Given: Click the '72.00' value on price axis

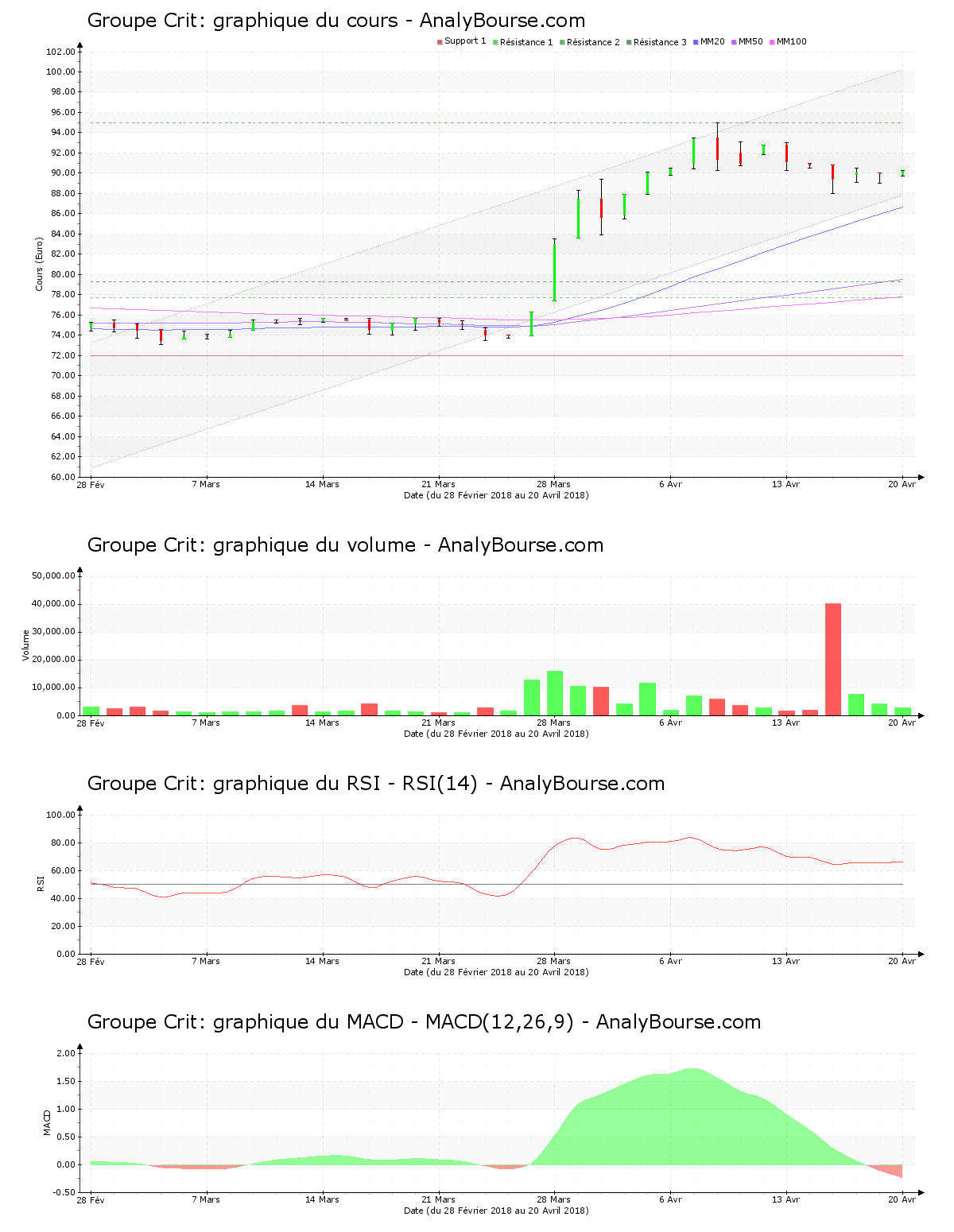Looking at the screenshot, I should click(63, 355).
